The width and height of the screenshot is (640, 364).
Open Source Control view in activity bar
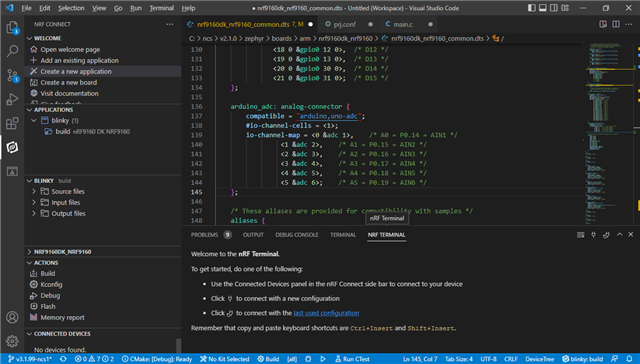[12, 75]
